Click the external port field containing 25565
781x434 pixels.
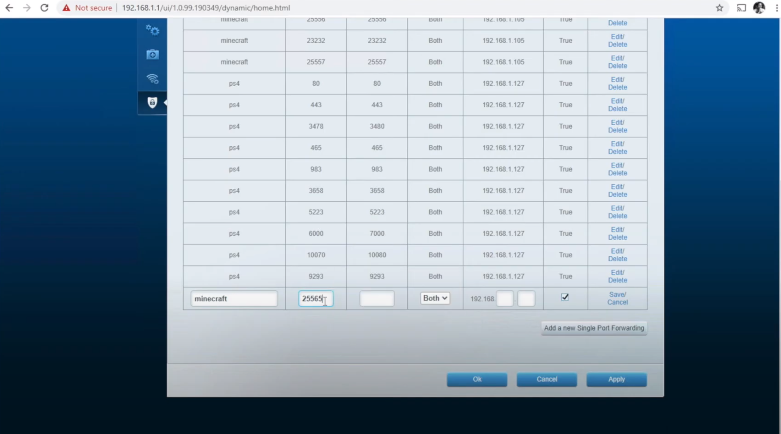pos(316,298)
